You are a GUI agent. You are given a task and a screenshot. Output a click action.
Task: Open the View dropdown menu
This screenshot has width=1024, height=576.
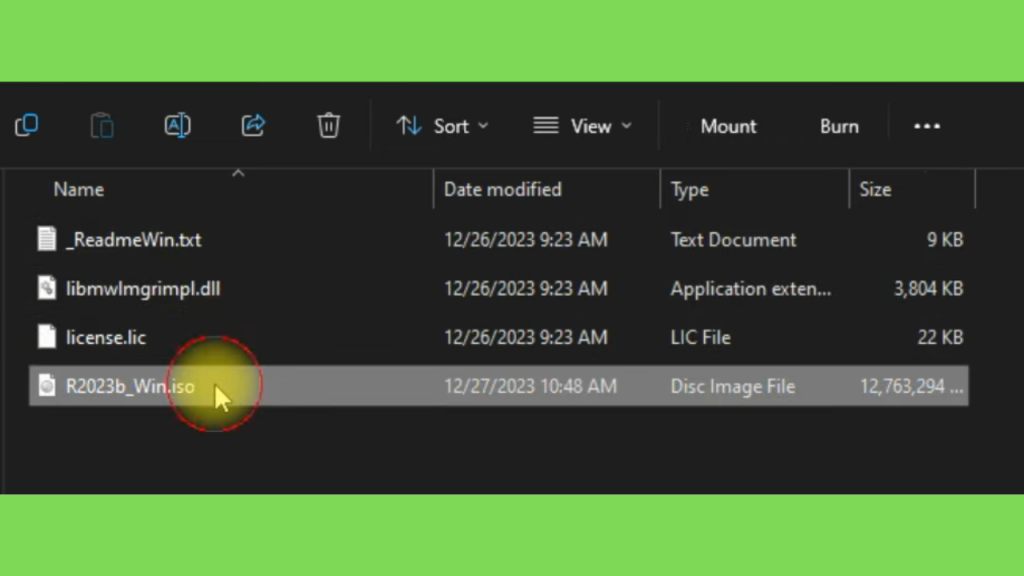point(582,126)
